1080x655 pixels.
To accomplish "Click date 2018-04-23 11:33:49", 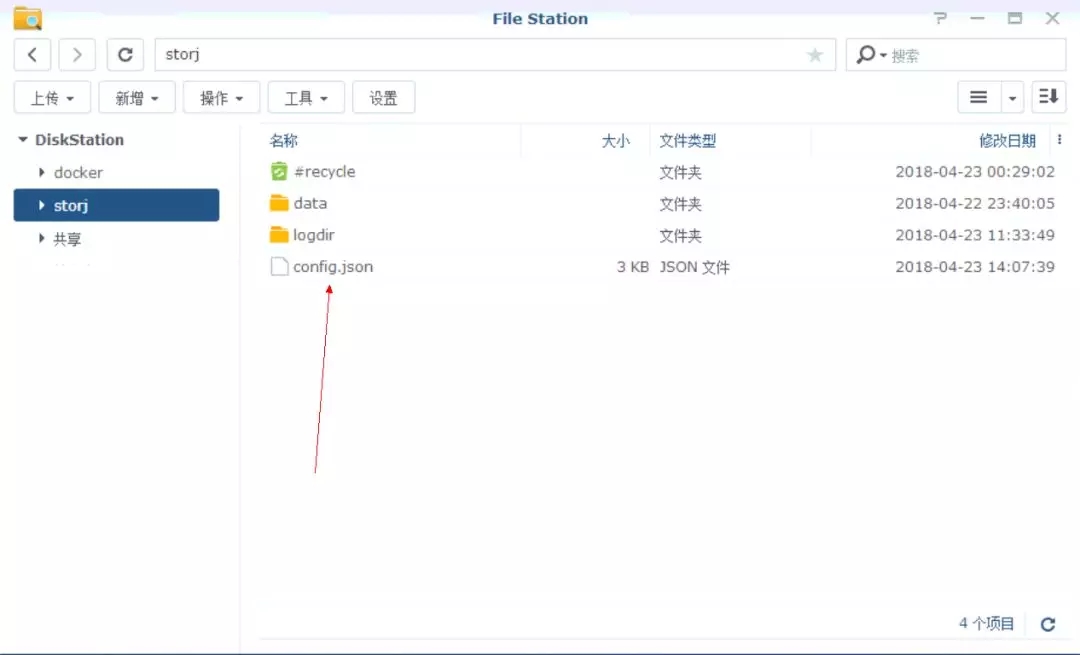I will point(975,235).
